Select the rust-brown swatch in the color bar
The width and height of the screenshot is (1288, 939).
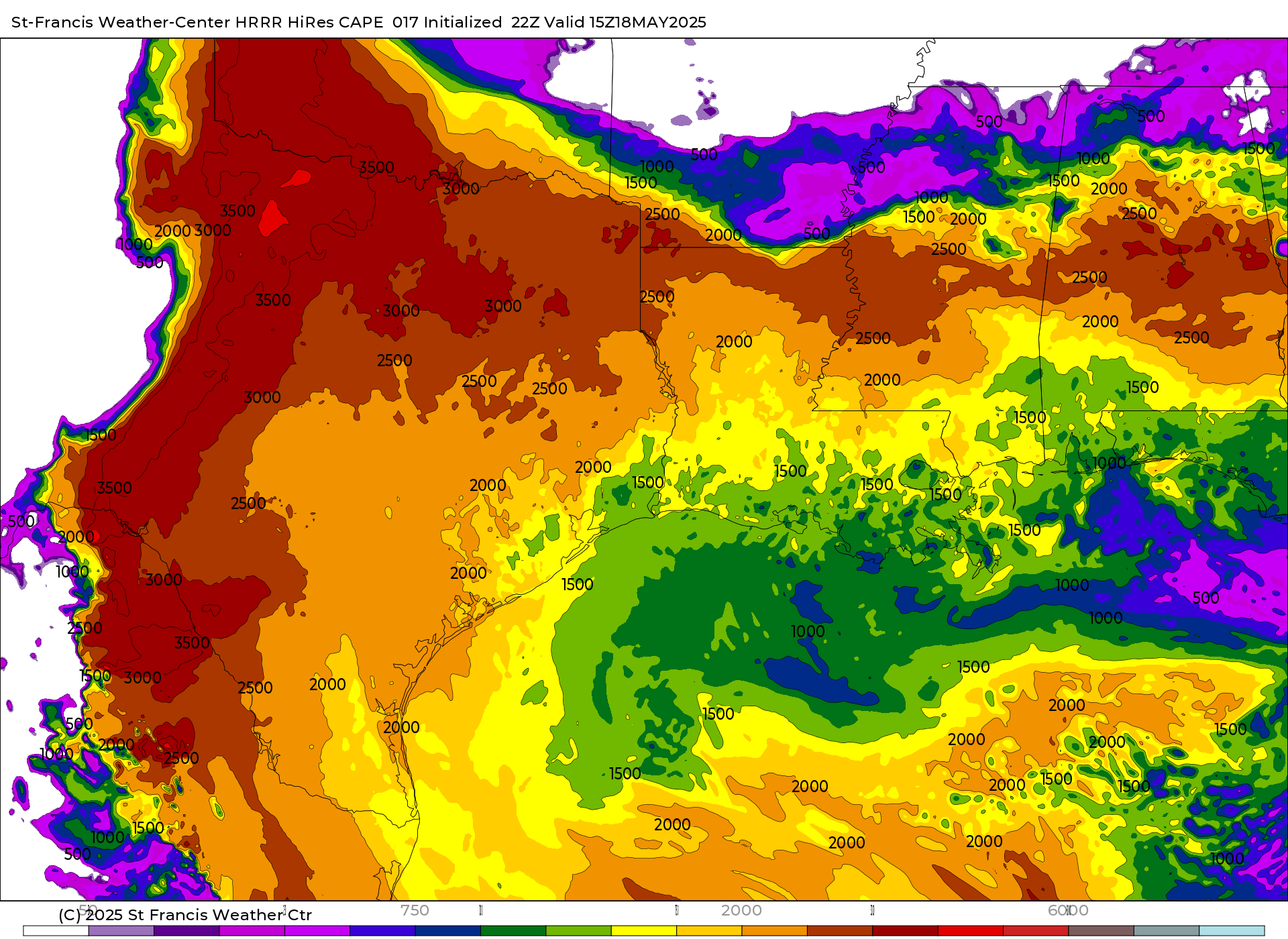pyautogui.click(x=840, y=931)
